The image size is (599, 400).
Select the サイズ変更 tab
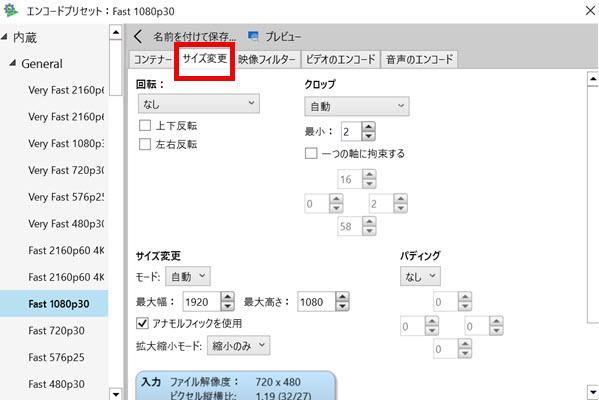coord(205,58)
